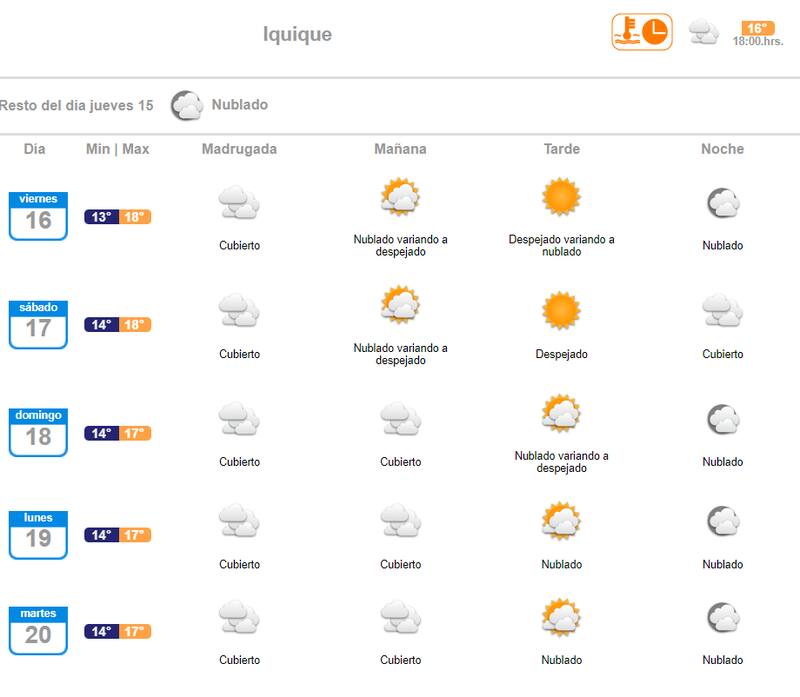Click Saturday's Madrugada Cubierto cloud icon
Image resolution: width=800 pixels, height=697 pixels.
click(239, 311)
